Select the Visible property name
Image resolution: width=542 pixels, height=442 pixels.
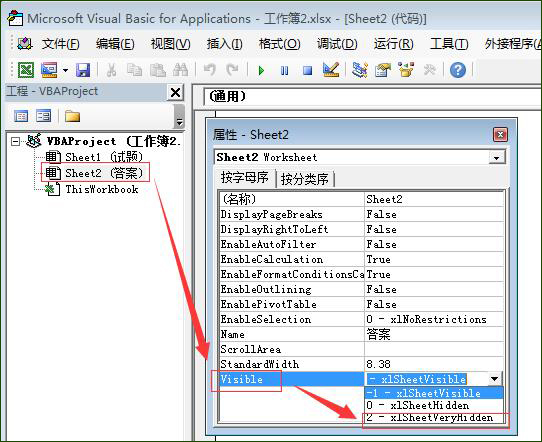[242, 379]
